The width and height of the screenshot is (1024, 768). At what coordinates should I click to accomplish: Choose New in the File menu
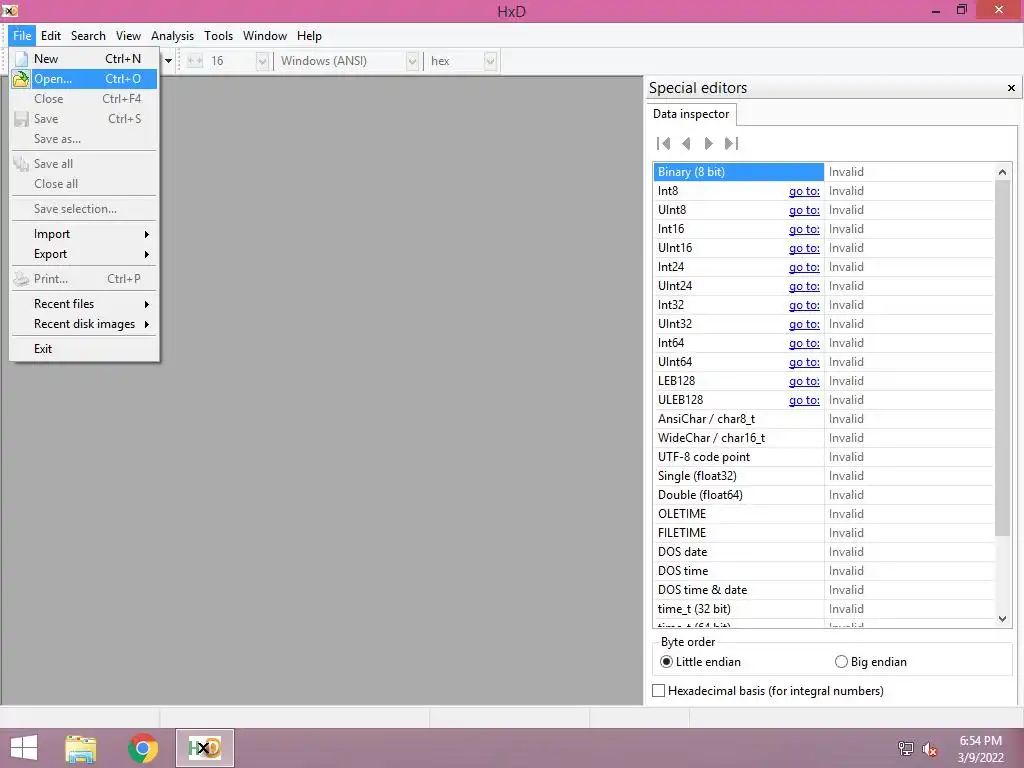[x=84, y=59]
